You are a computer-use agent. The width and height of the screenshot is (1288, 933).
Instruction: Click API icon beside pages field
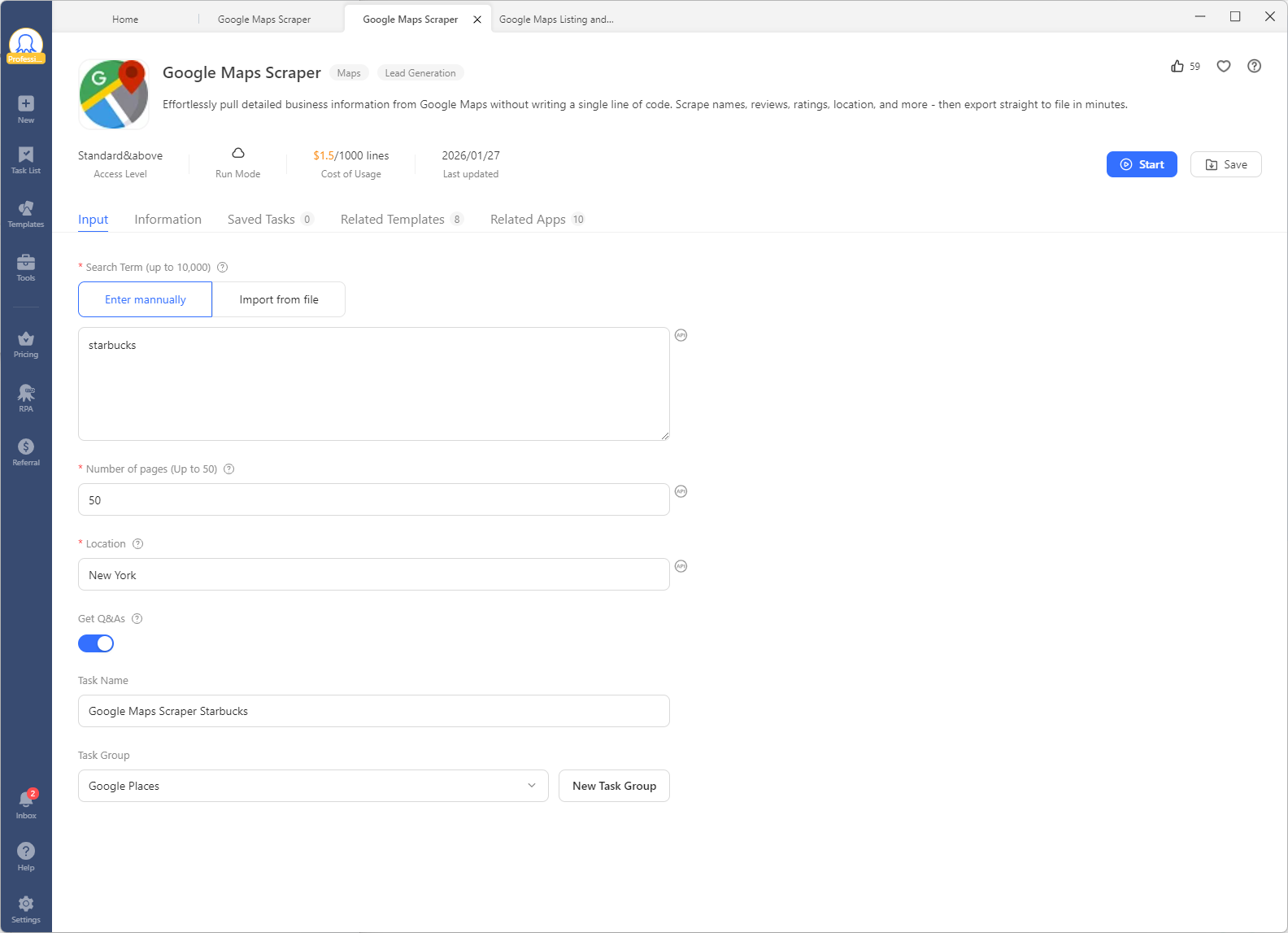[681, 491]
